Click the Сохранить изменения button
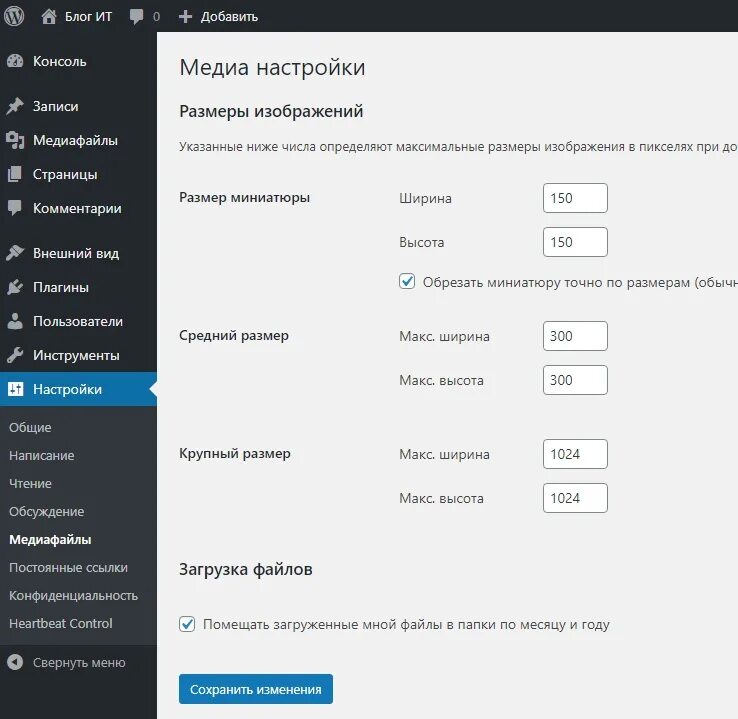 click(256, 689)
